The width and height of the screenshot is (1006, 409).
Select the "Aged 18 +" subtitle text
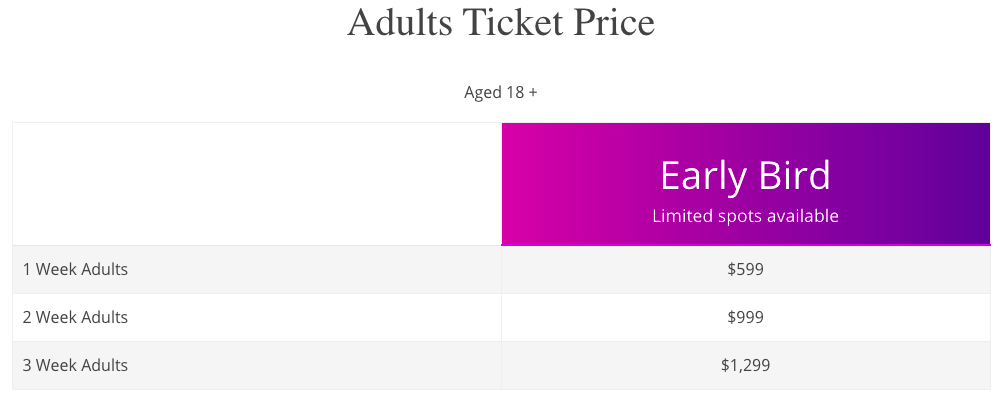500,93
